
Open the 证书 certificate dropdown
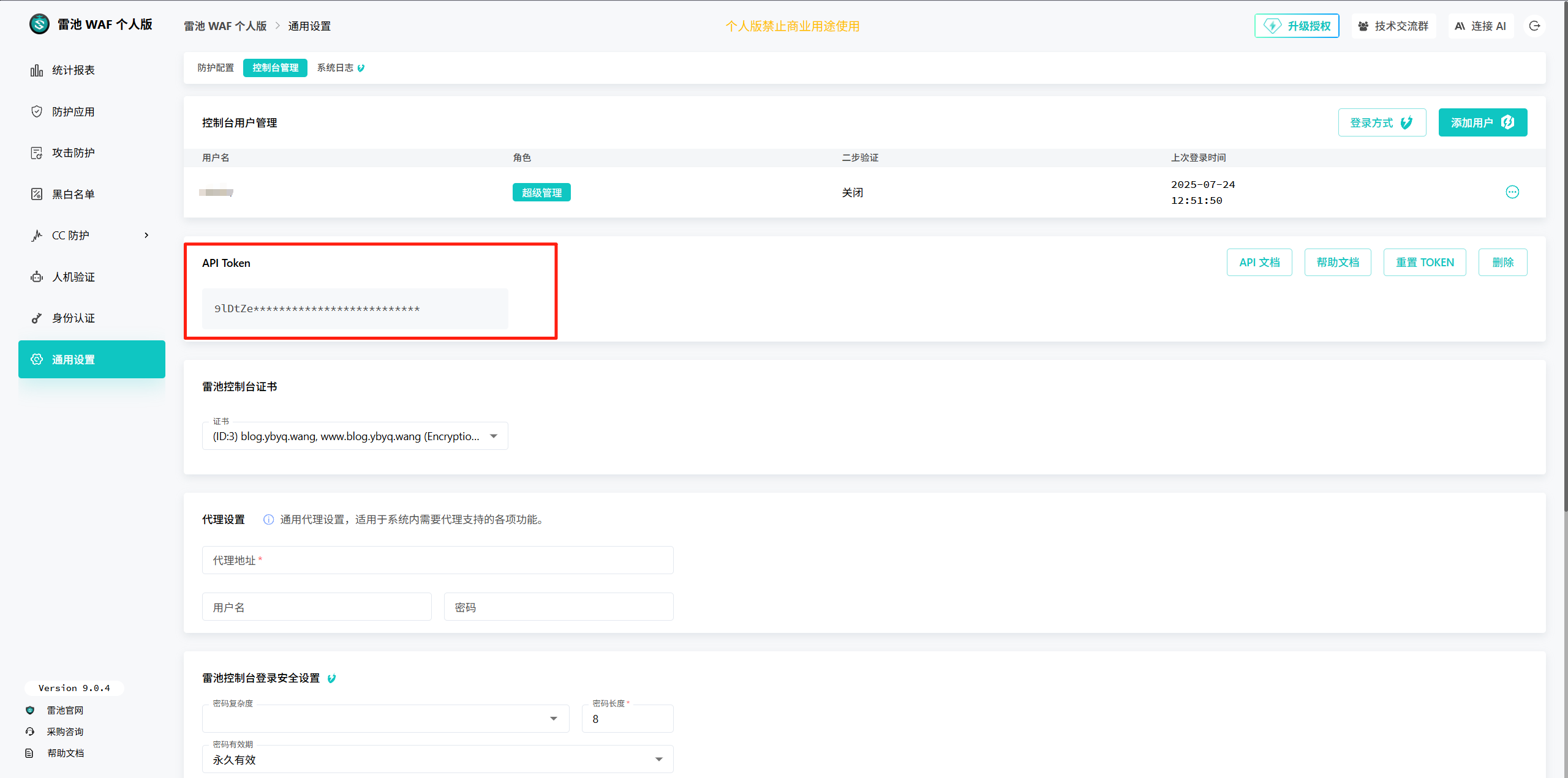tap(355, 436)
